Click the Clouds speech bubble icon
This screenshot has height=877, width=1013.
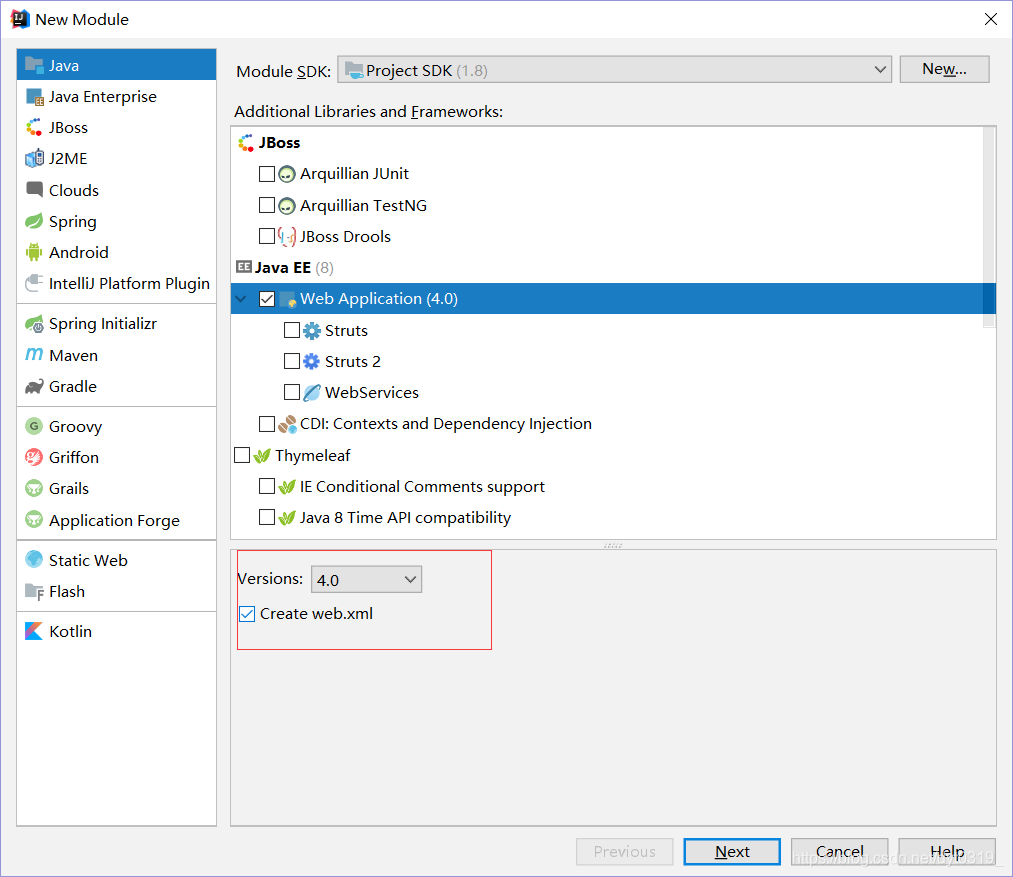pyautogui.click(x=34, y=189)
